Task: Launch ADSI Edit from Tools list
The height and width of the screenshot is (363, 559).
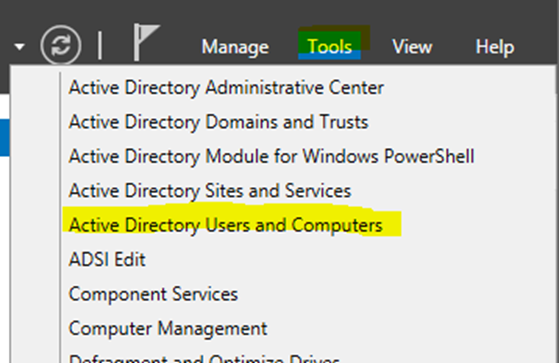Action: coord(107,259)
